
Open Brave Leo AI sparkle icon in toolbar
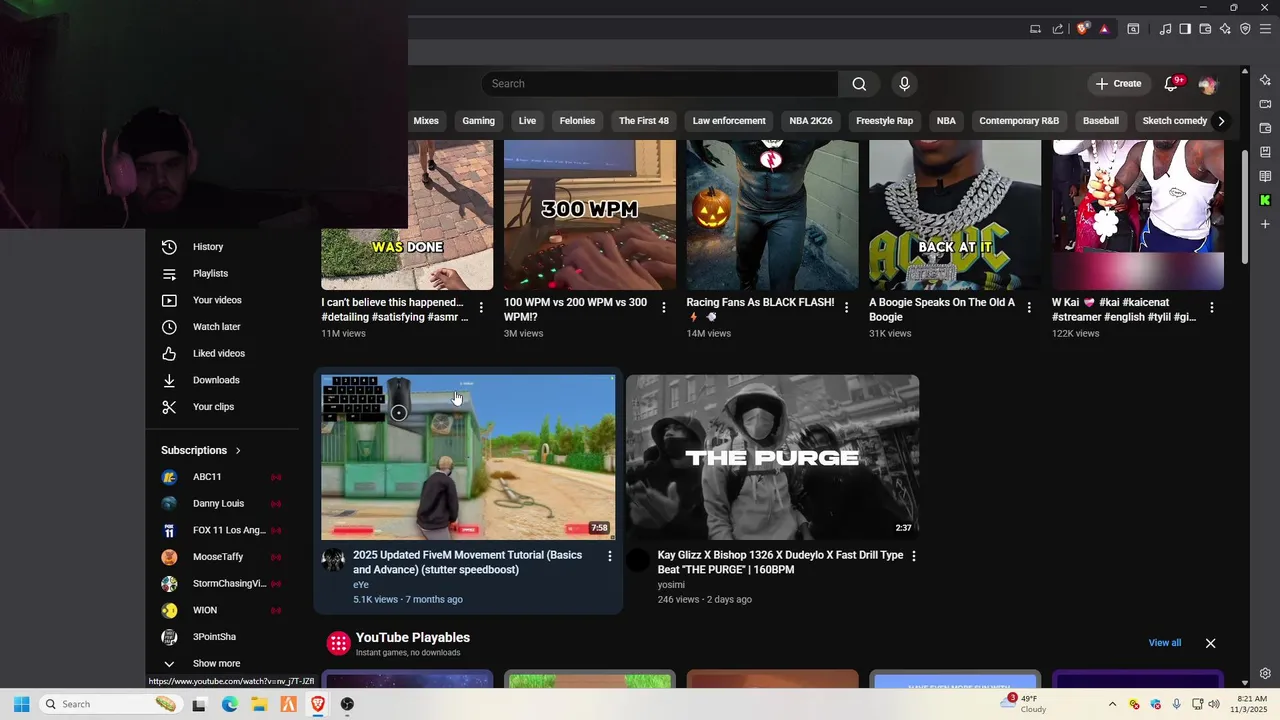[1225, 29]
